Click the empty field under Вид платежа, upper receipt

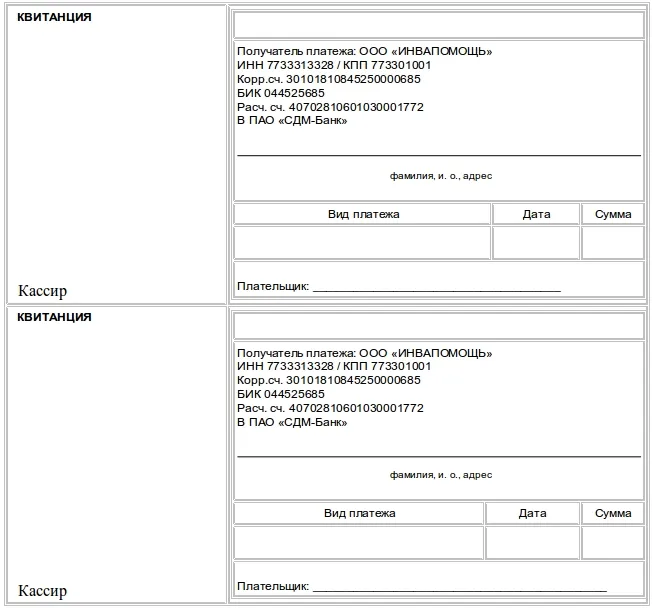[362, 243]
